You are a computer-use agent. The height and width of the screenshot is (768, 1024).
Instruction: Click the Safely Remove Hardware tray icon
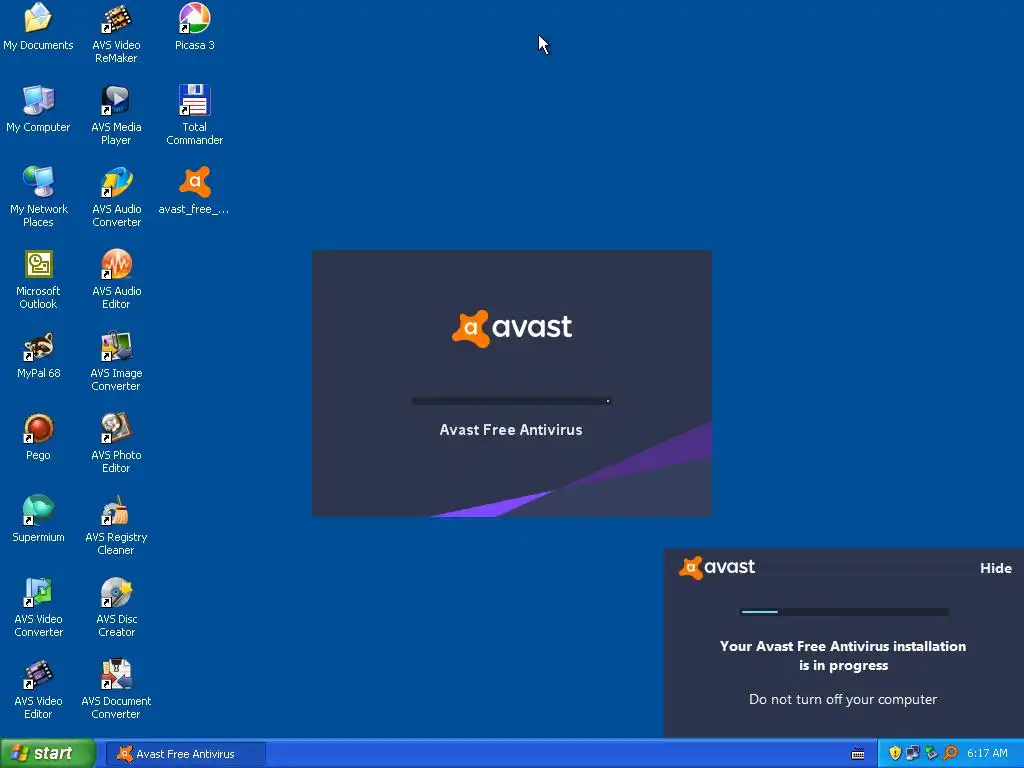pos(932,753)
